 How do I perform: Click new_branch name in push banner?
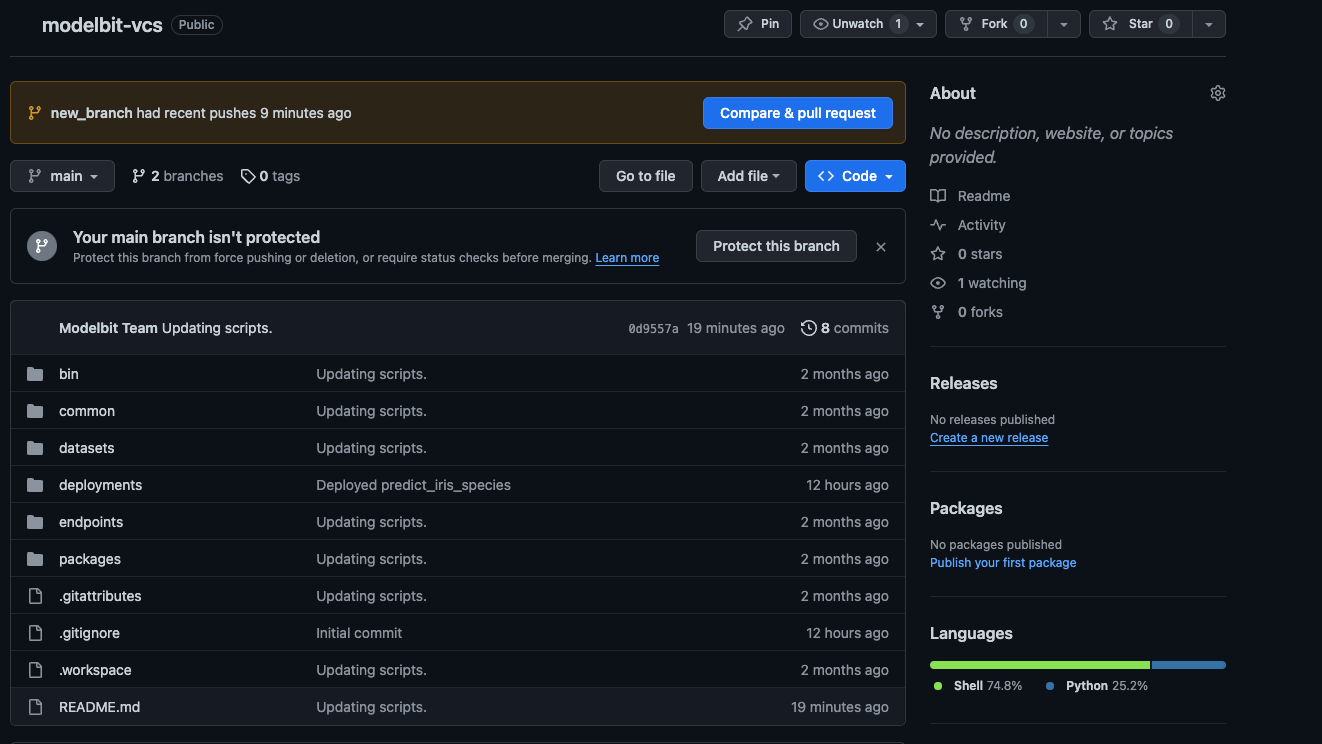(91, 113)
